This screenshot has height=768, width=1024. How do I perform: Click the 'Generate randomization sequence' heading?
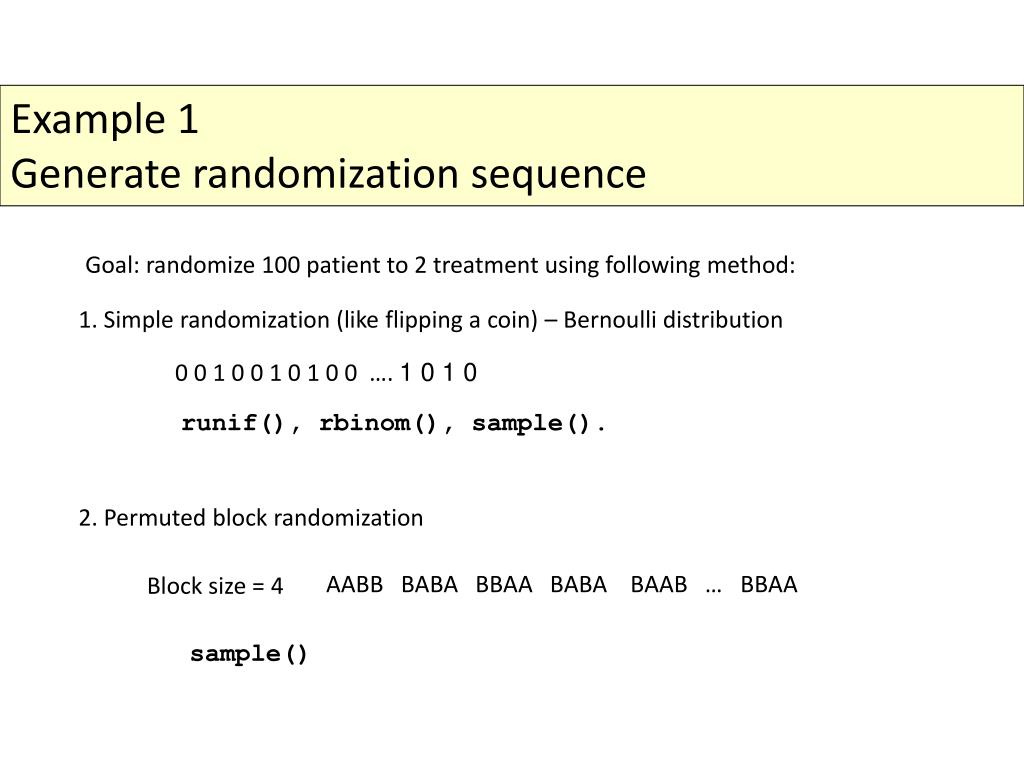328,174
